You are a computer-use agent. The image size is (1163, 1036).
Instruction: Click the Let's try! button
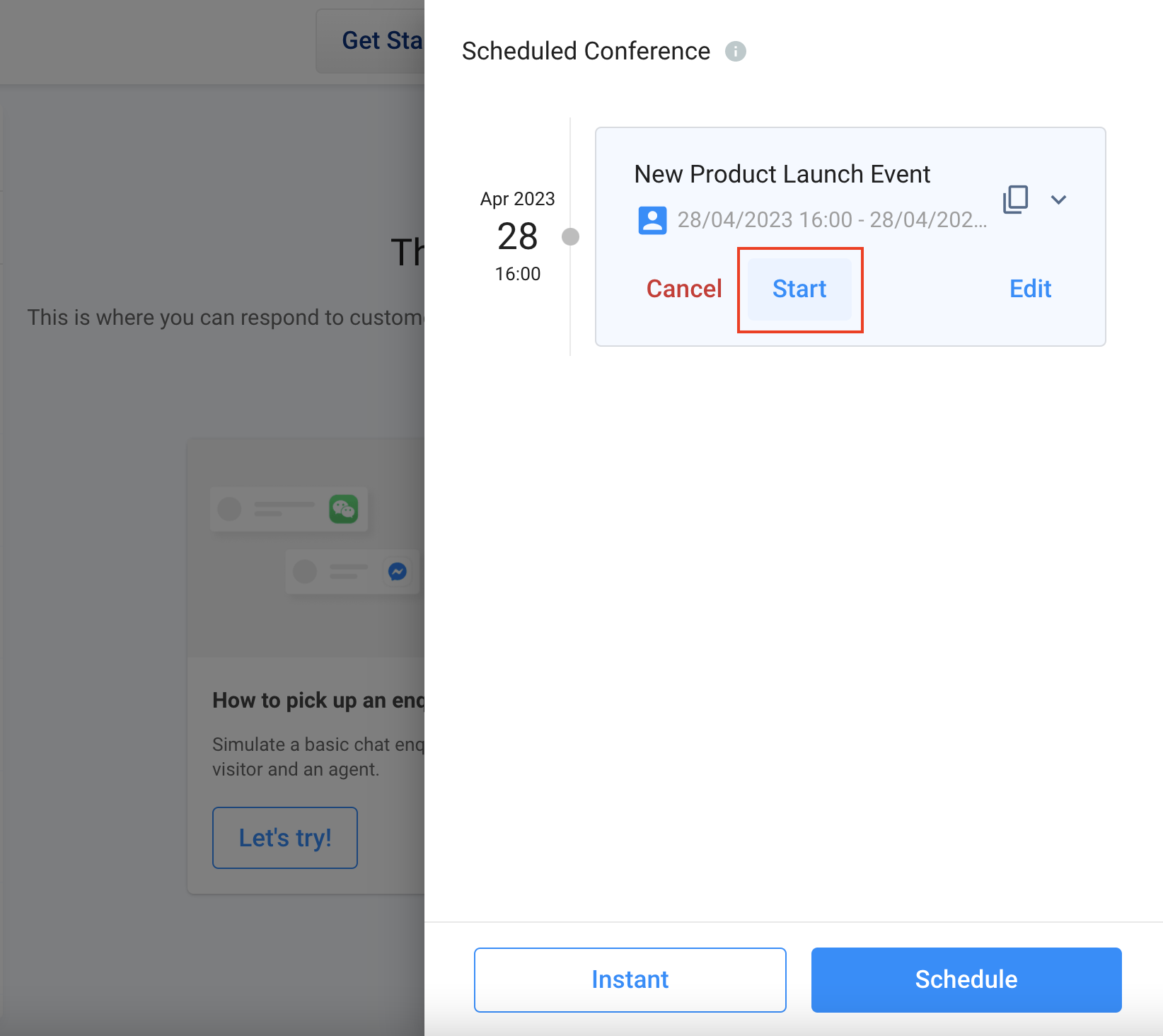point(285,838)
